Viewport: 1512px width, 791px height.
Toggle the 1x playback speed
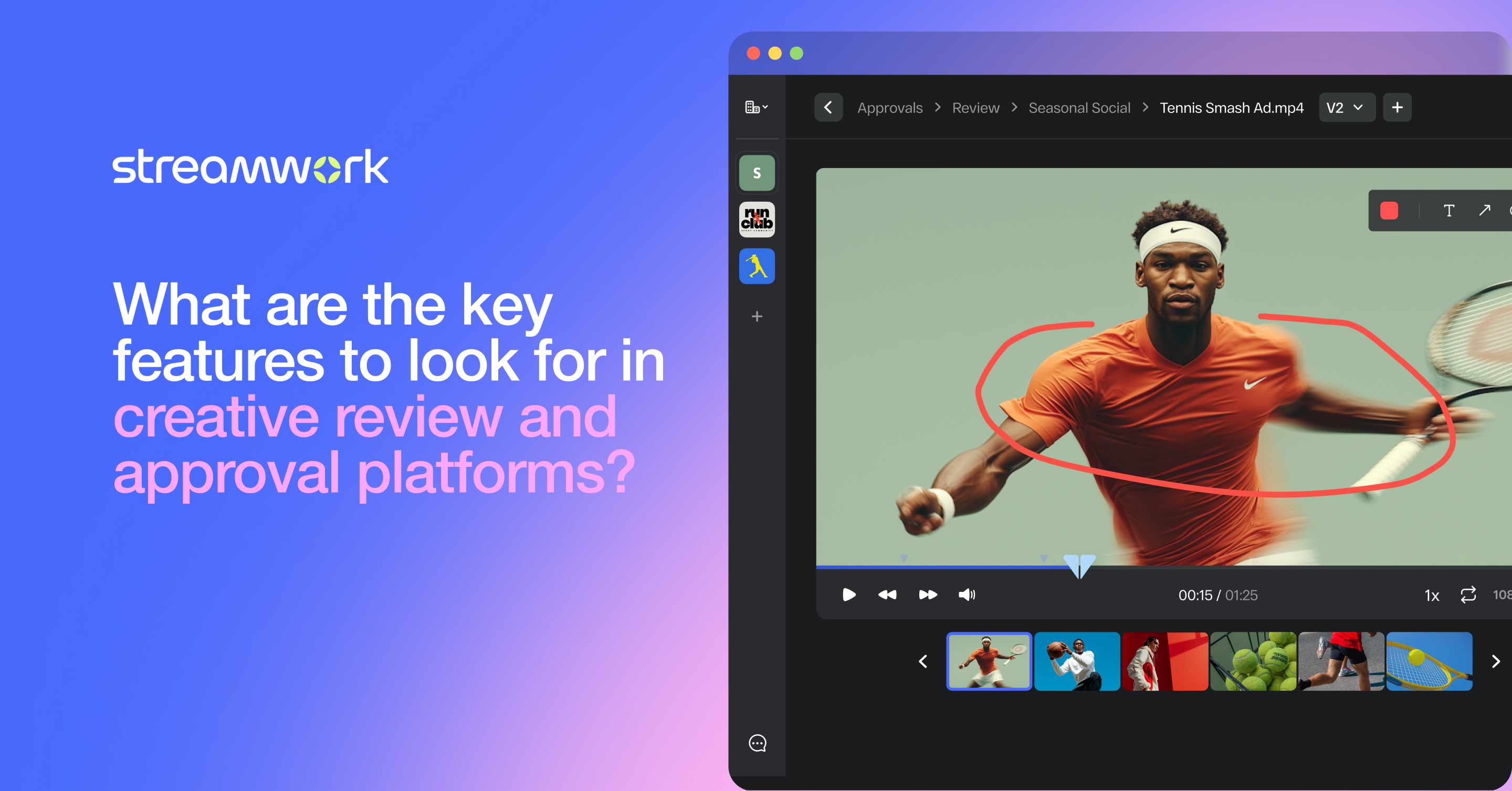1432,596
